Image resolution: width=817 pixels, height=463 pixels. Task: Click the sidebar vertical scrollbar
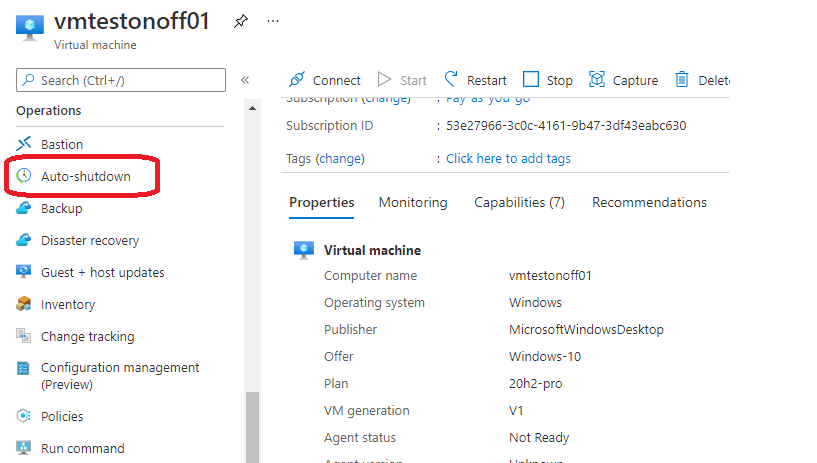click(252, 425)
